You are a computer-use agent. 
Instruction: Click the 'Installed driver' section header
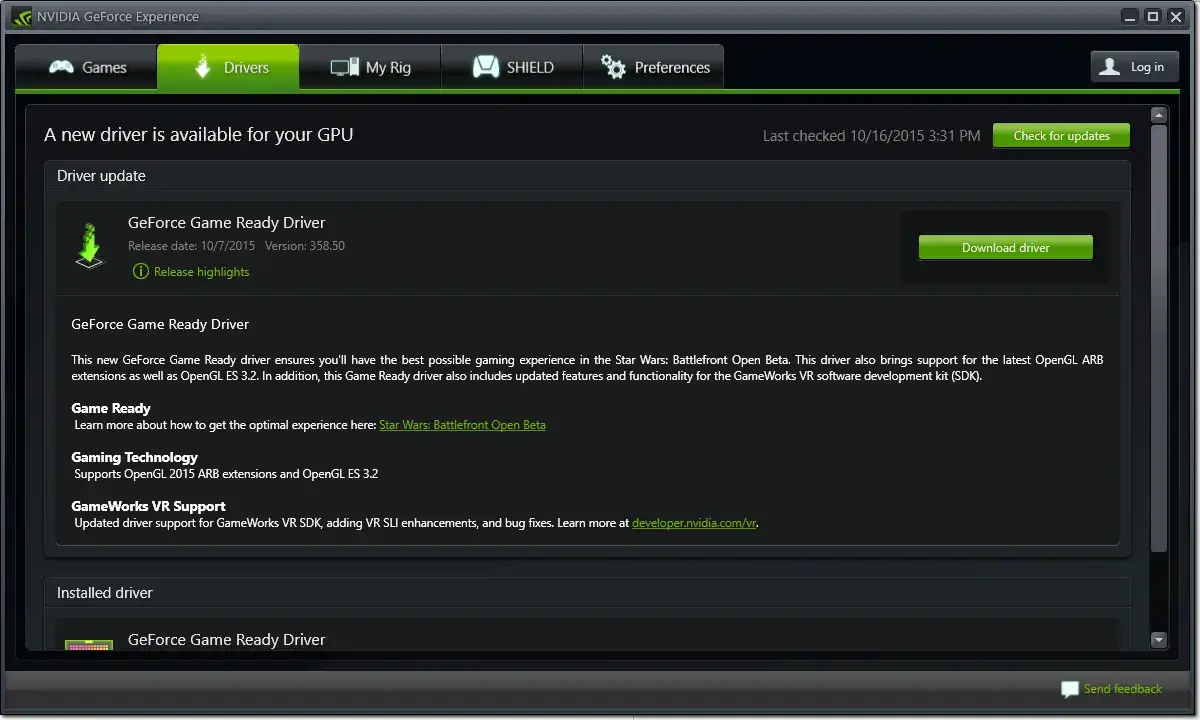tap(105, 593)
